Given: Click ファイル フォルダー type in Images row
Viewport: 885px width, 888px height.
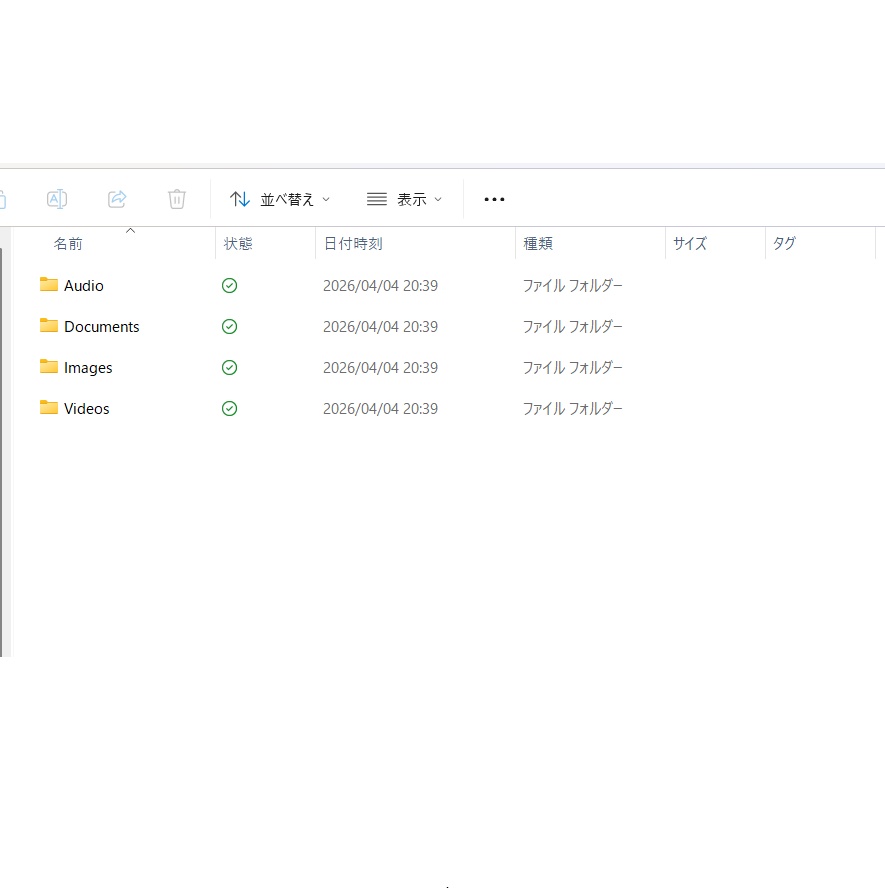Looking at the screenshot, I should point(572,368).
